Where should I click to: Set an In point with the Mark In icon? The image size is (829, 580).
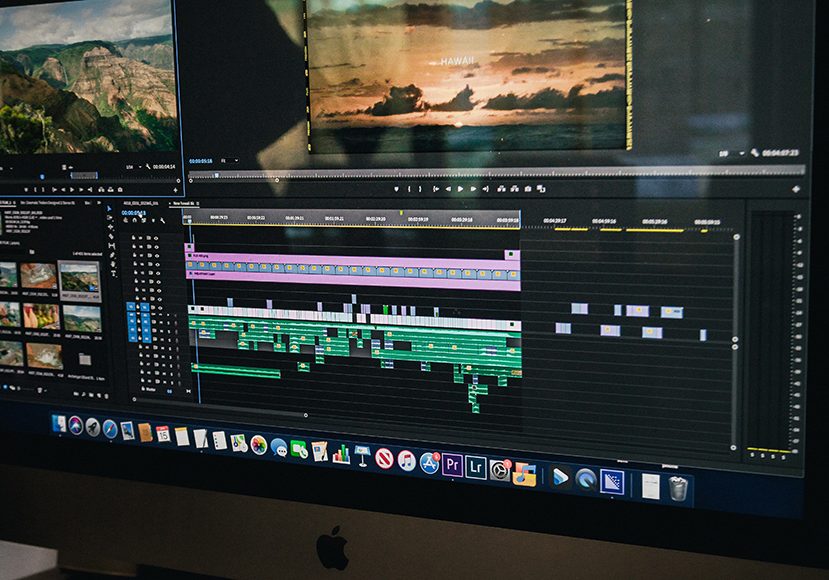tap(409, 189)
